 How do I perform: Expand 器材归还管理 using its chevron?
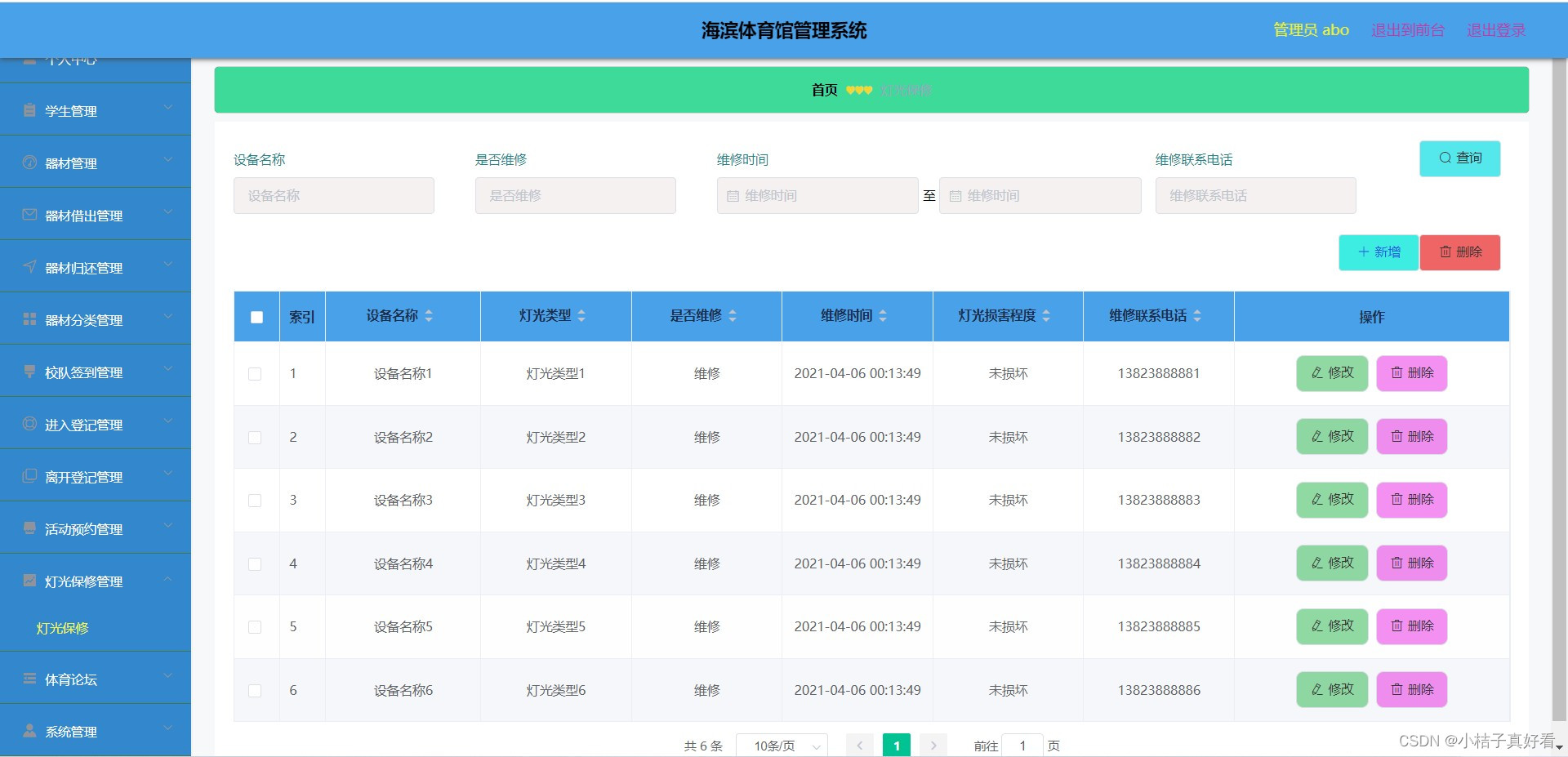click(x=168, y=265)
